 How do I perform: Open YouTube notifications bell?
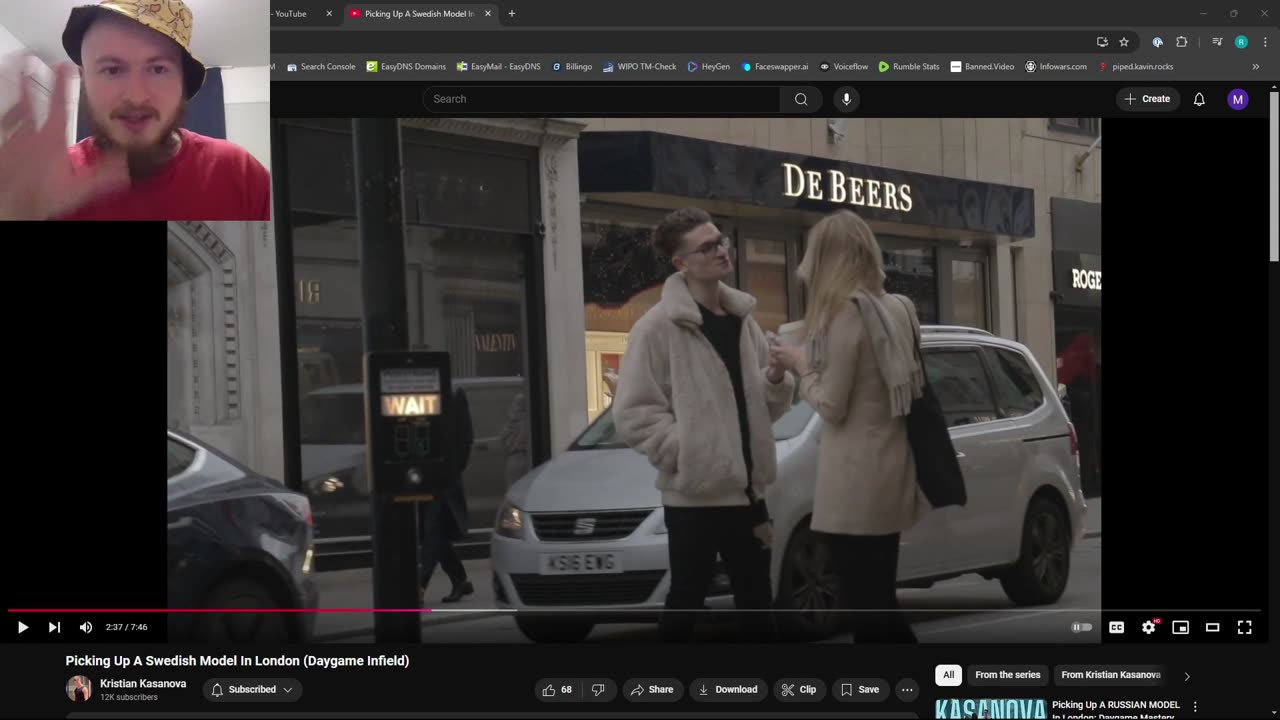coord(1199,99)
